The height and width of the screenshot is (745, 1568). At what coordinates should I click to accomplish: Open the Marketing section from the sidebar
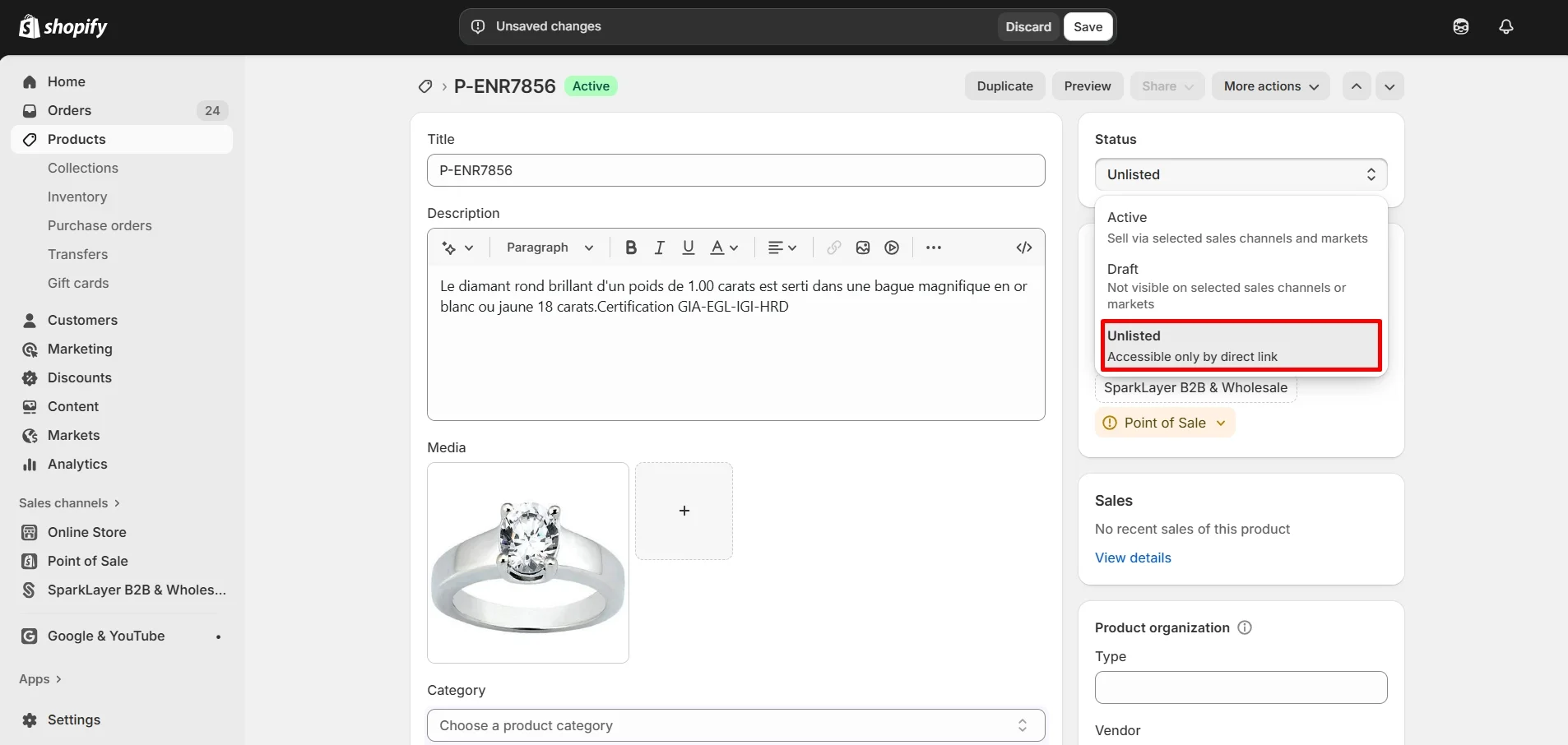click(x=79, y=349)
